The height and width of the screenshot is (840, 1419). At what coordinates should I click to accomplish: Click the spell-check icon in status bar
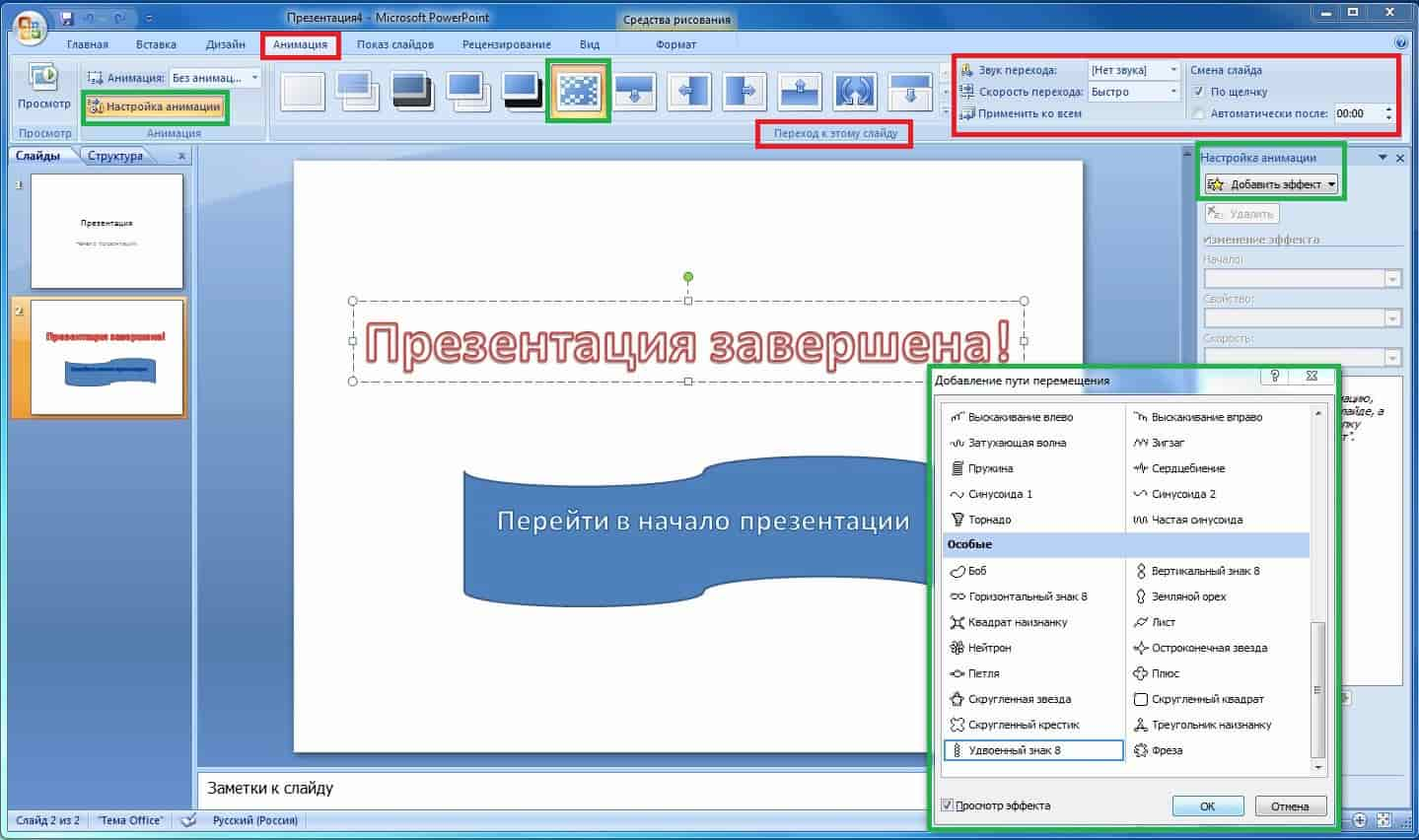coord(189,820)
